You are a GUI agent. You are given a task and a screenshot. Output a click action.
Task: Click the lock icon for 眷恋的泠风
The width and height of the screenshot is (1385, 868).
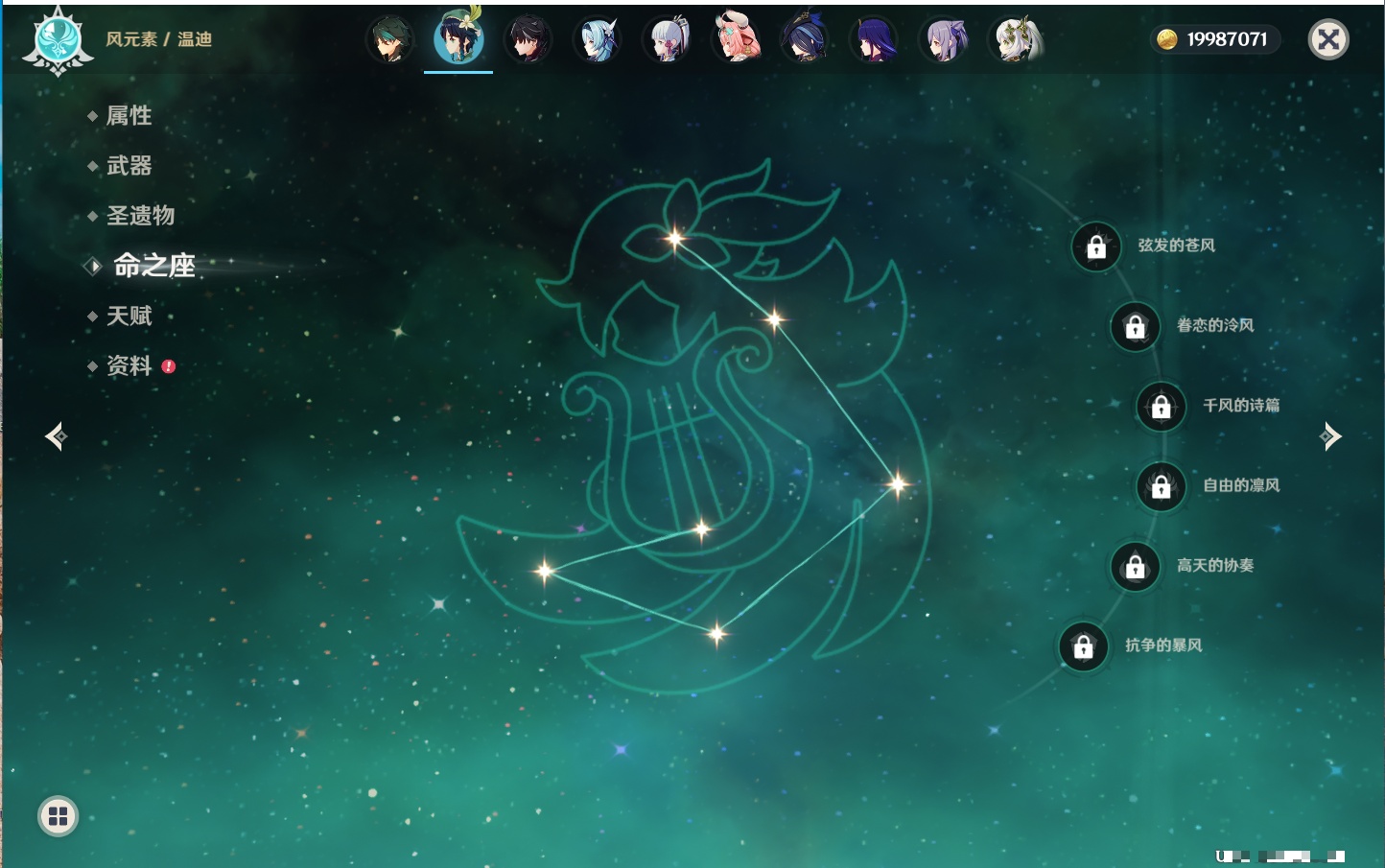(1136, 326)
